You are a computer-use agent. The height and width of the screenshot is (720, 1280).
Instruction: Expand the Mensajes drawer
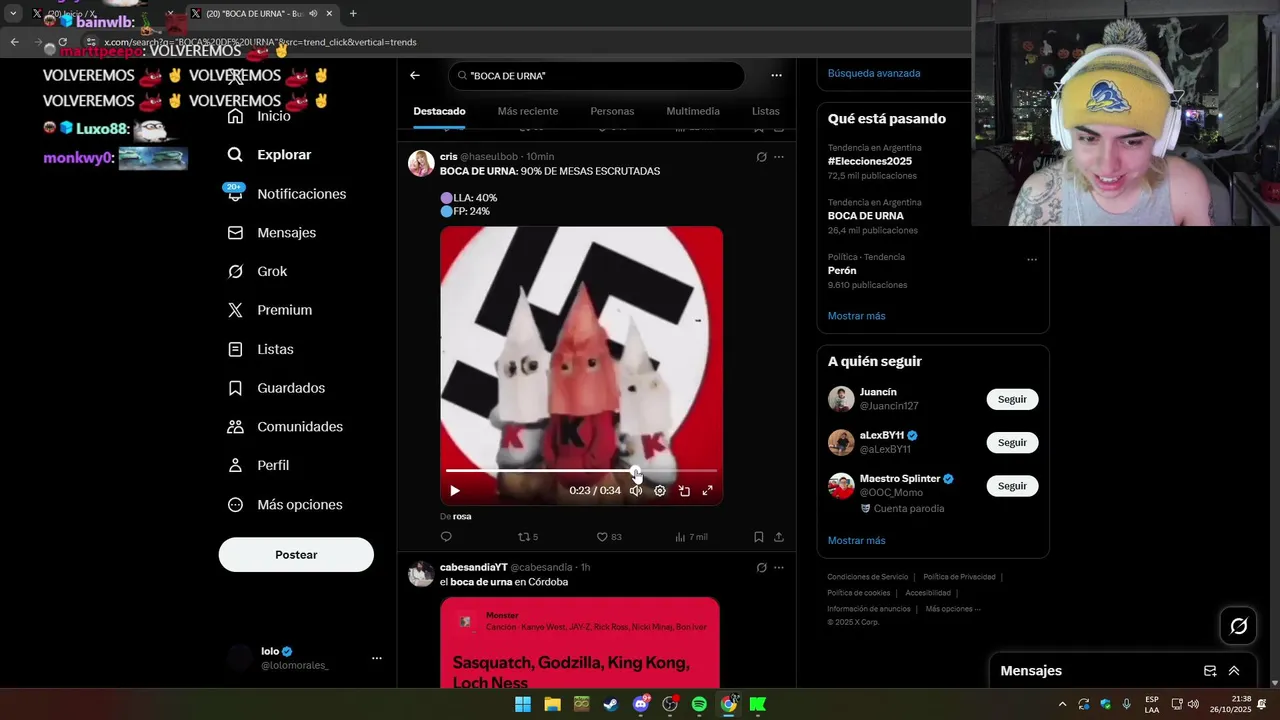pos(1234,671)
